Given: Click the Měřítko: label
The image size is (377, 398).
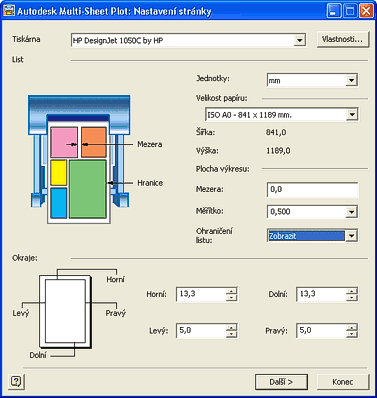Looking at the screenshot, I should pos(209,211).
